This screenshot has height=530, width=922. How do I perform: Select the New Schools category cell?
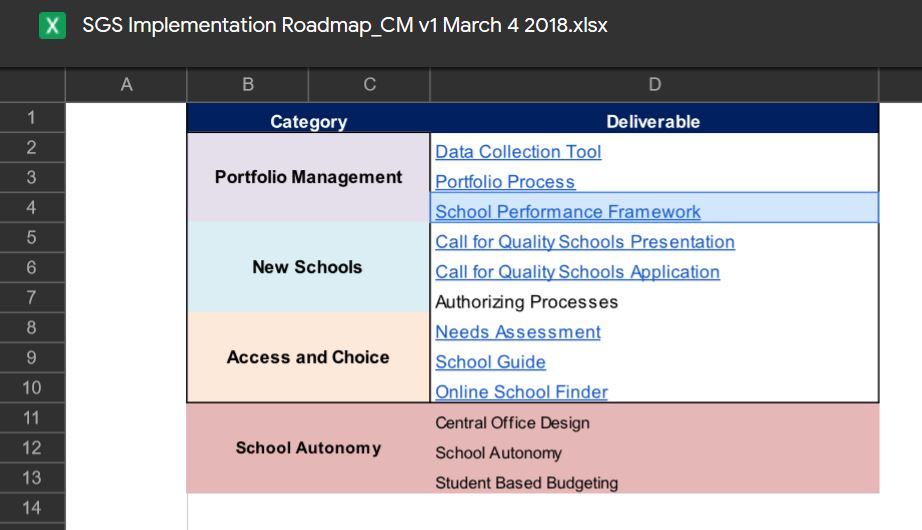coord(308,267)
